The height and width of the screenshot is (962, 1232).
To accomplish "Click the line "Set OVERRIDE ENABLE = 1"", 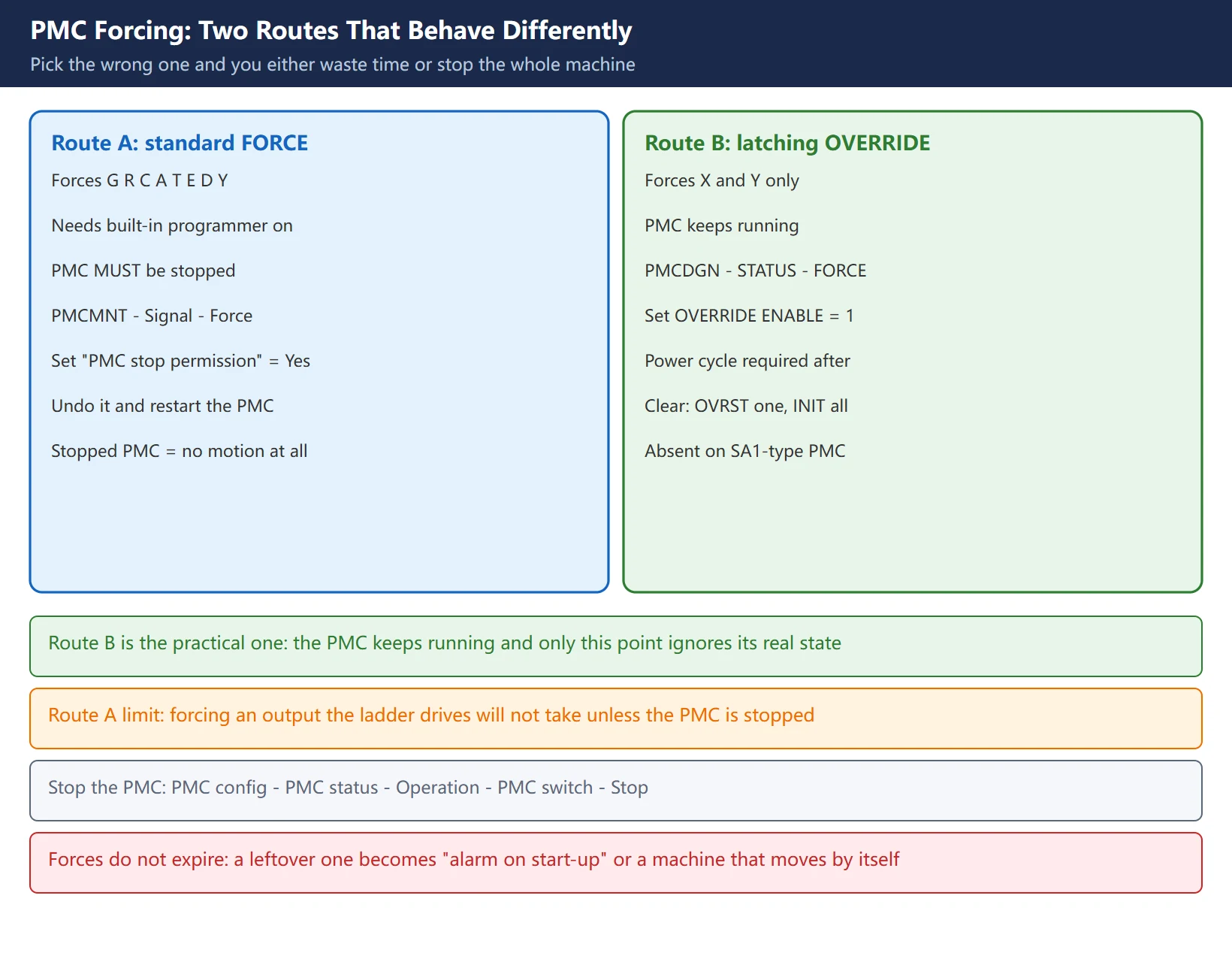I will [749, 316].
